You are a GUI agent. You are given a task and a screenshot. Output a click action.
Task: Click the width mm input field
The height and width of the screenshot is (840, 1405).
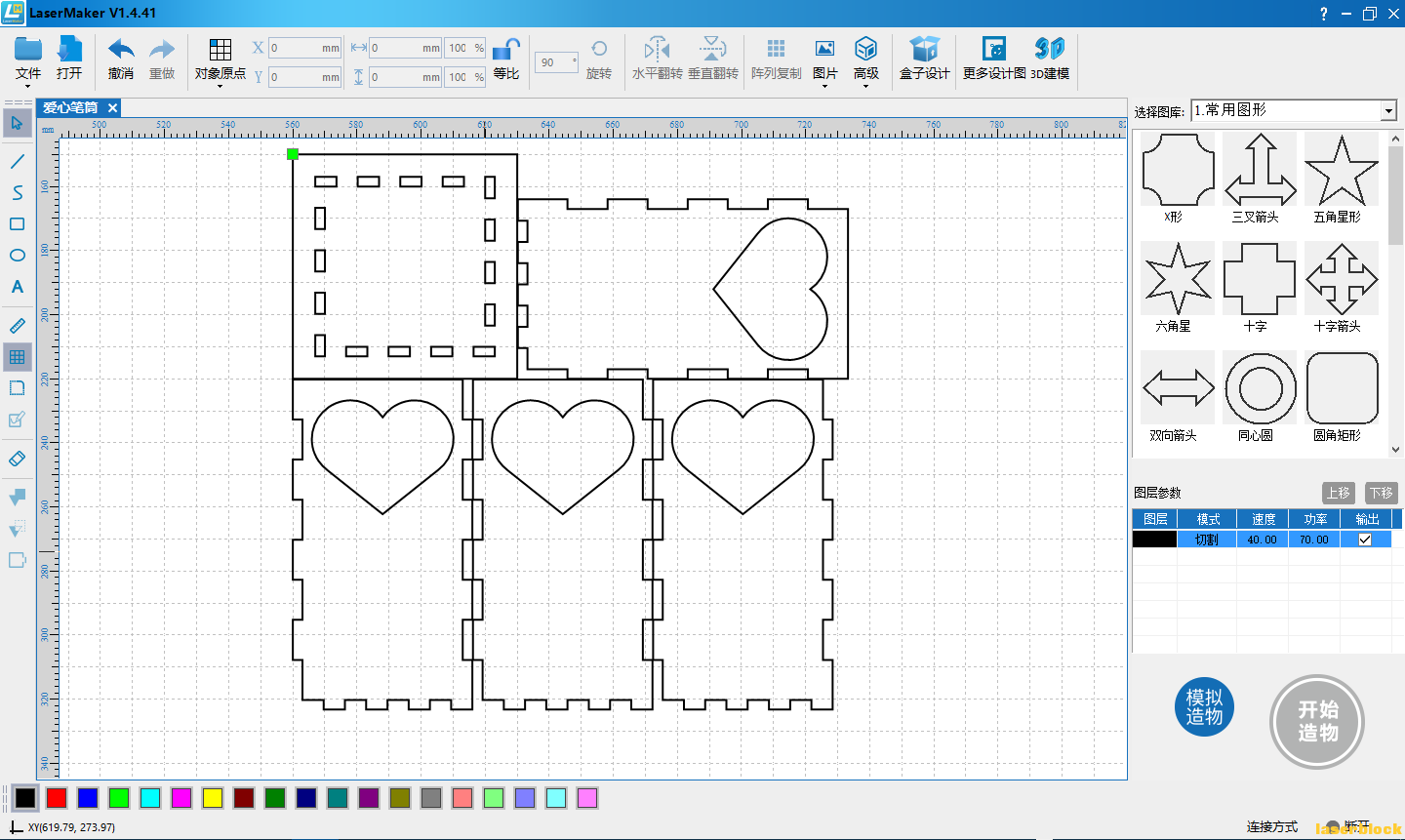point(405,48)
